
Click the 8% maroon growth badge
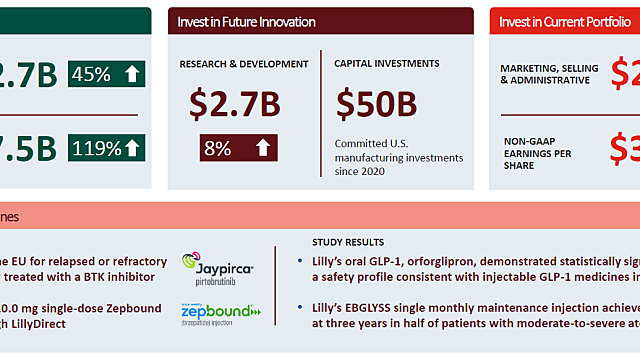click(239, 148)
